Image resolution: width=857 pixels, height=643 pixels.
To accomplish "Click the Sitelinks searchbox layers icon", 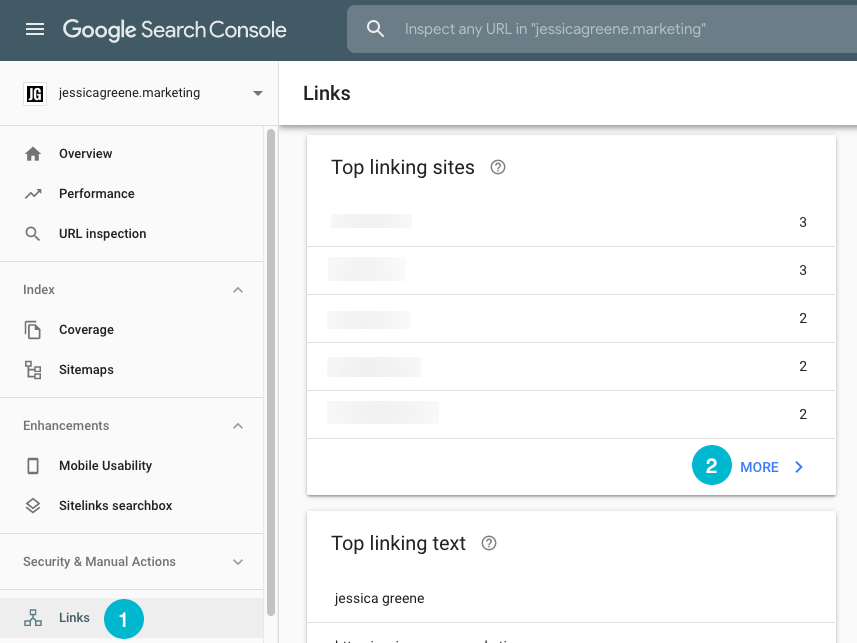I will 33,506.
